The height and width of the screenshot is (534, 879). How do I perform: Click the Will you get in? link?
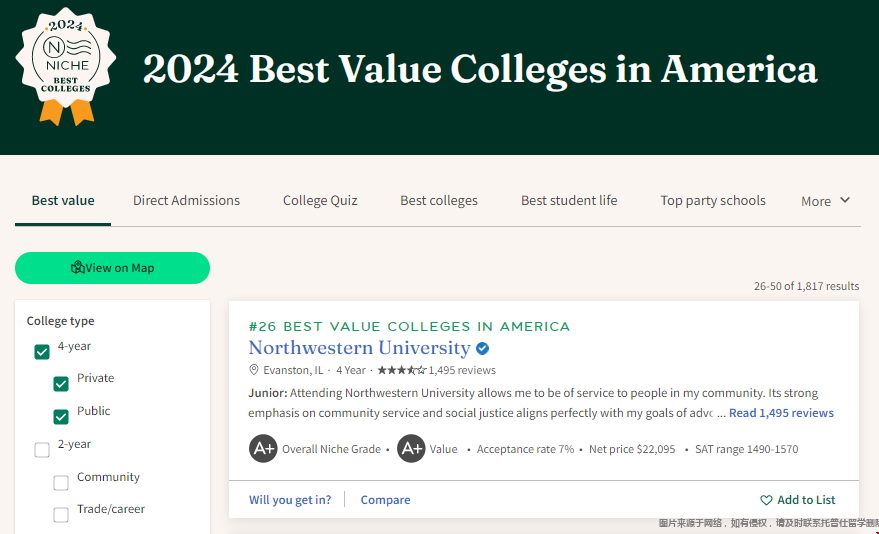click(x=290, y=500)
